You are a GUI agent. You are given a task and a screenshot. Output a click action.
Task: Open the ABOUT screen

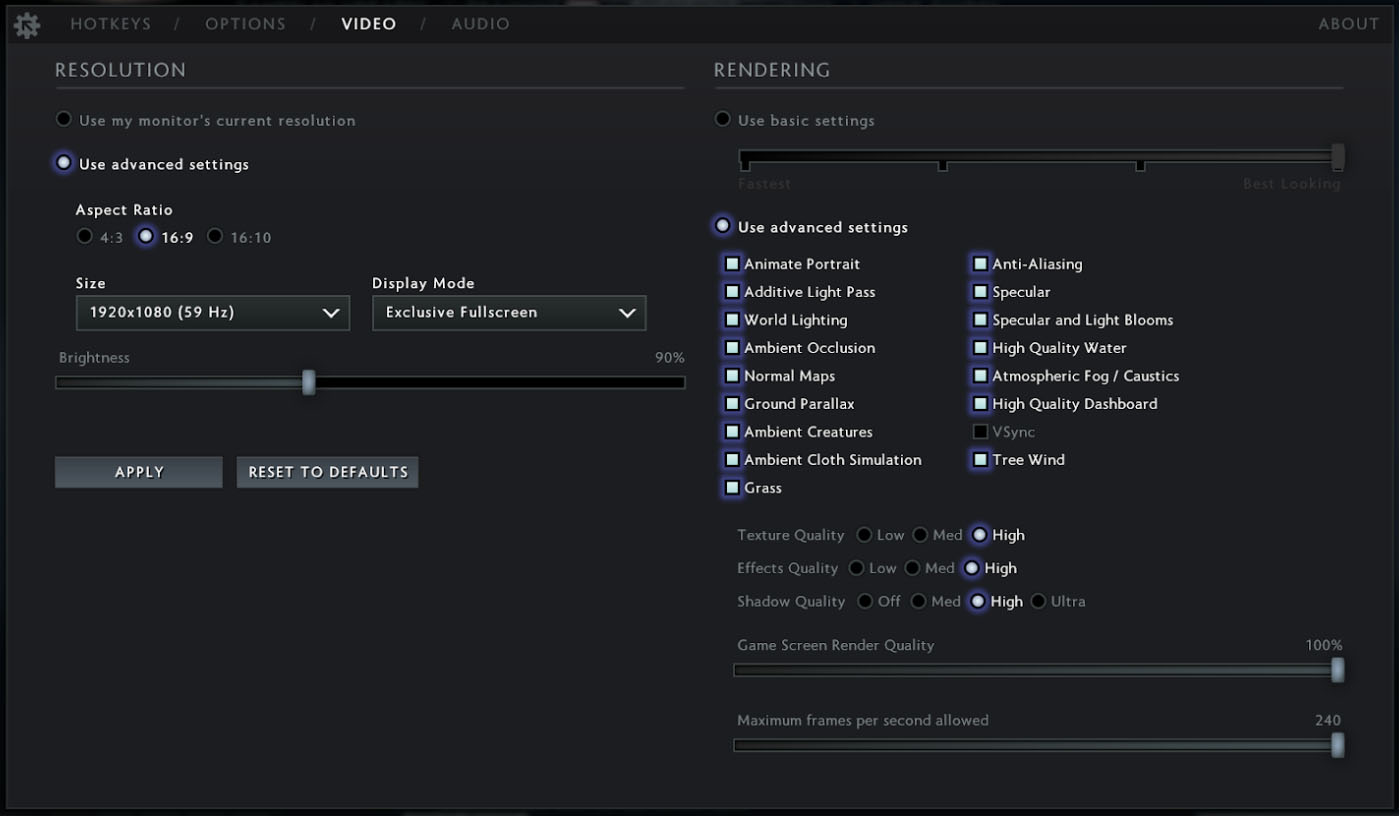[x=1348, y=23]
